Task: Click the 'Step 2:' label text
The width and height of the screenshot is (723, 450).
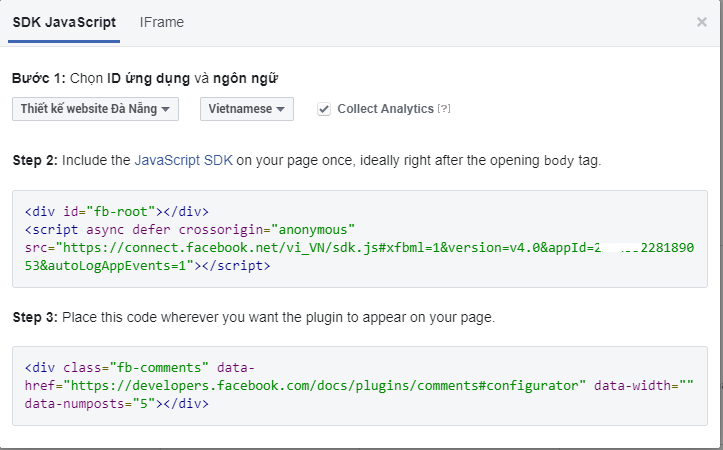Action: [x=35, y=160]
